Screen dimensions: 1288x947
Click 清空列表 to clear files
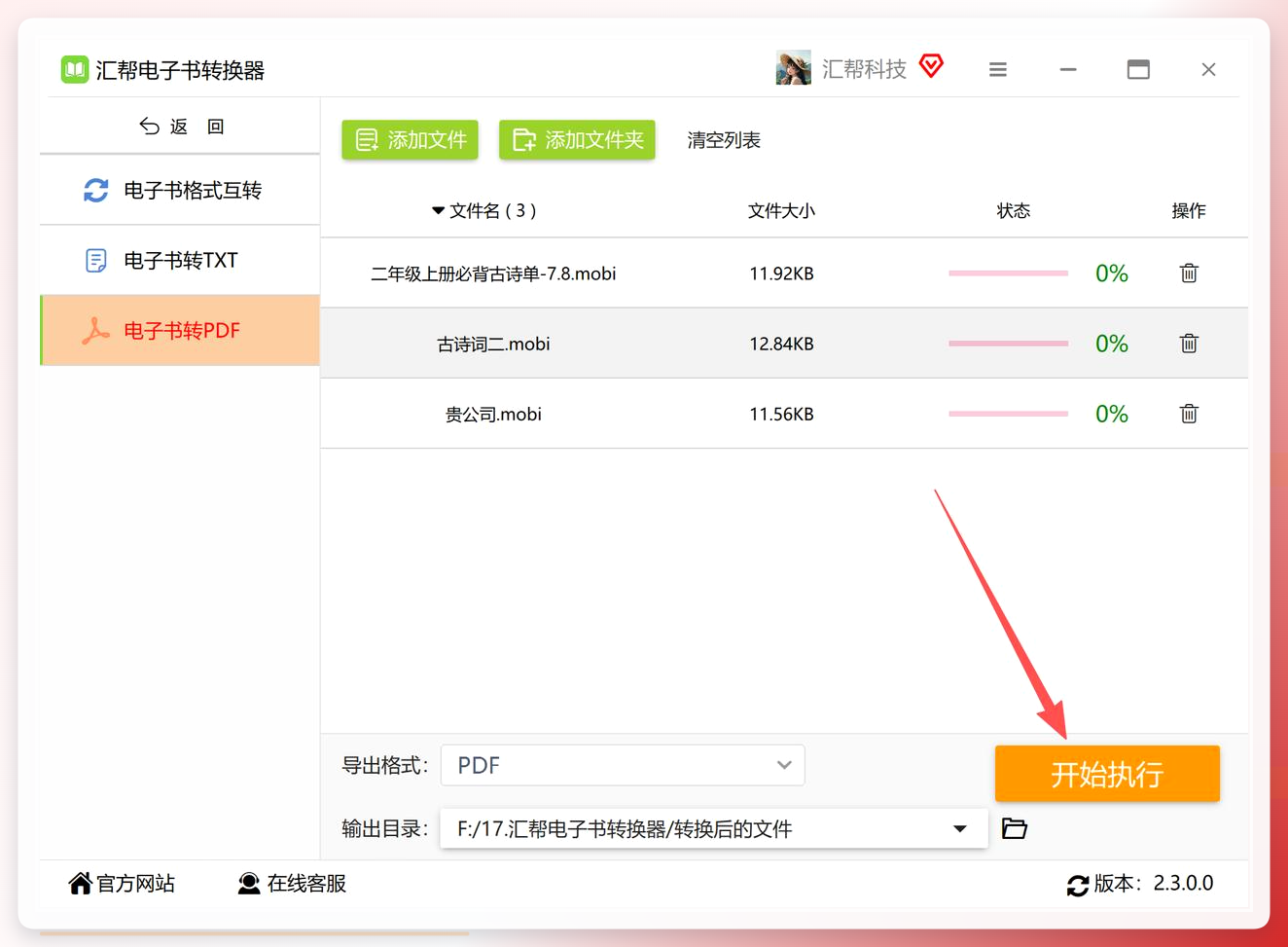click(724, 140)
